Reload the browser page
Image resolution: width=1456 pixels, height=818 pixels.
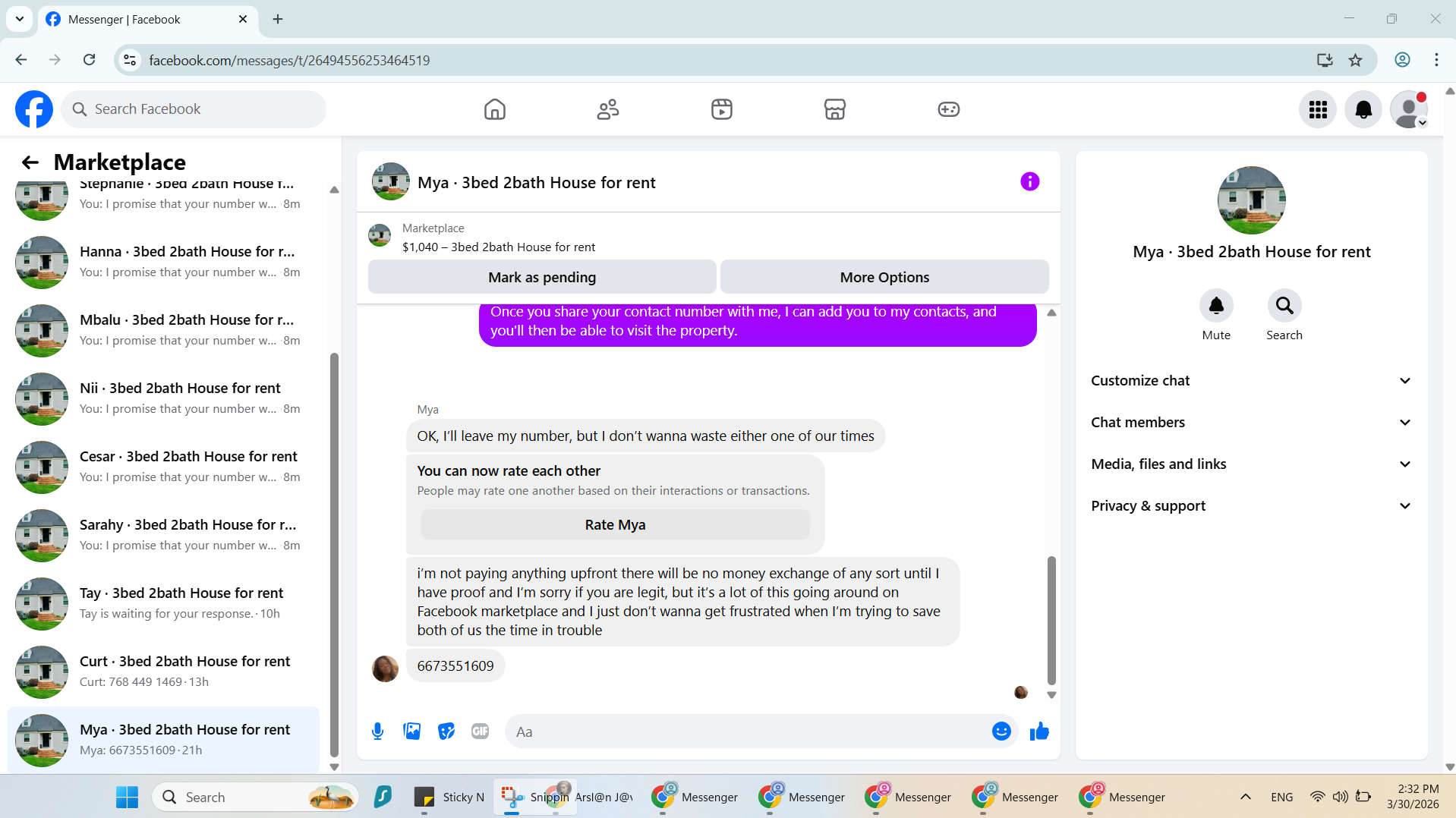[x=89, y=60]
